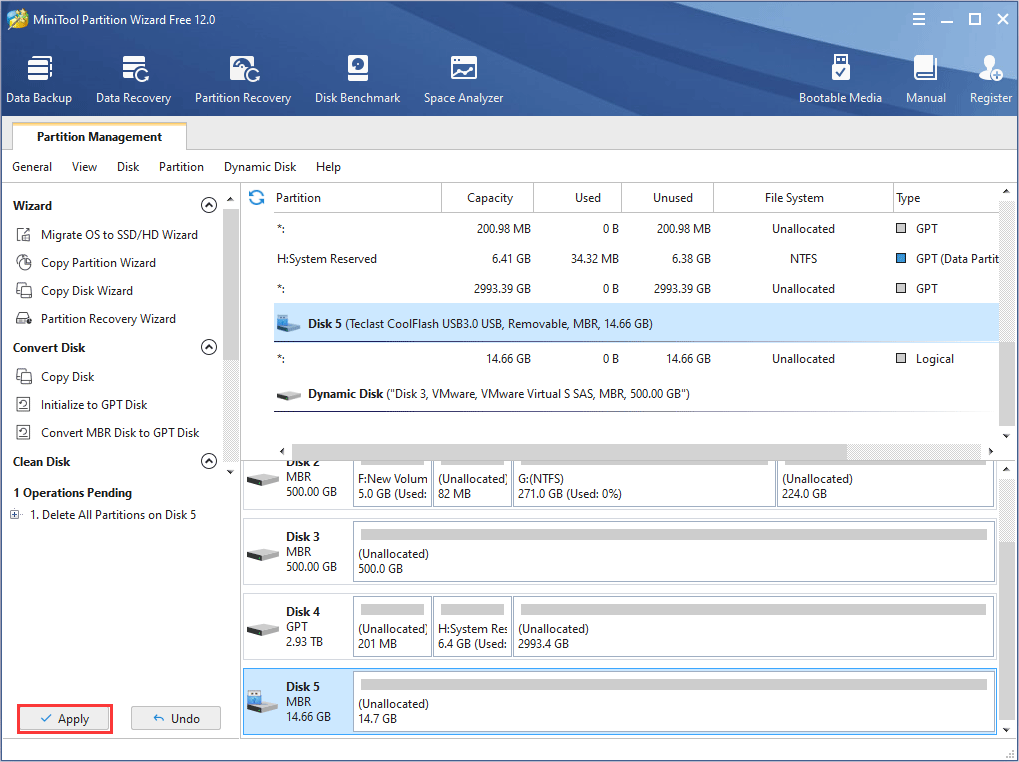
Task: Sort by the Unused column header
Action: pyautogui.click(x=667, y=197)
